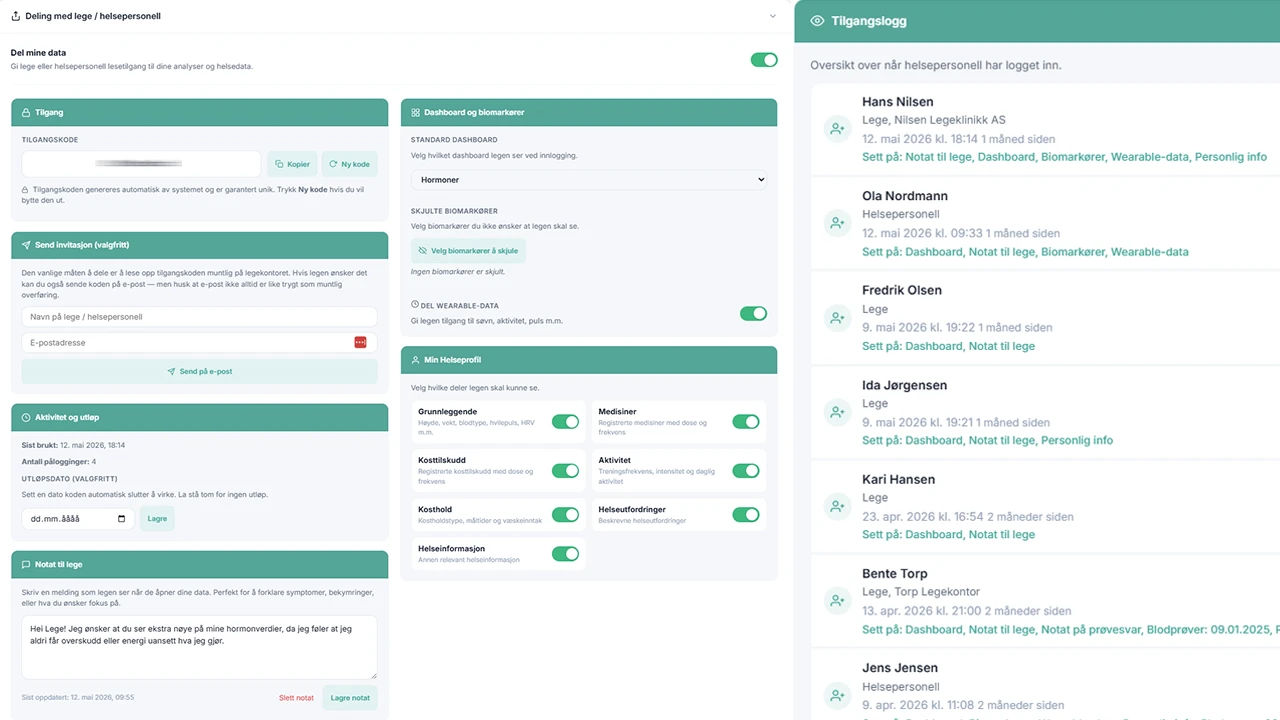Viewport: 1280px width, 720px height.
Task: Toggle the Aktivitet switch
Action: point(746,471)
